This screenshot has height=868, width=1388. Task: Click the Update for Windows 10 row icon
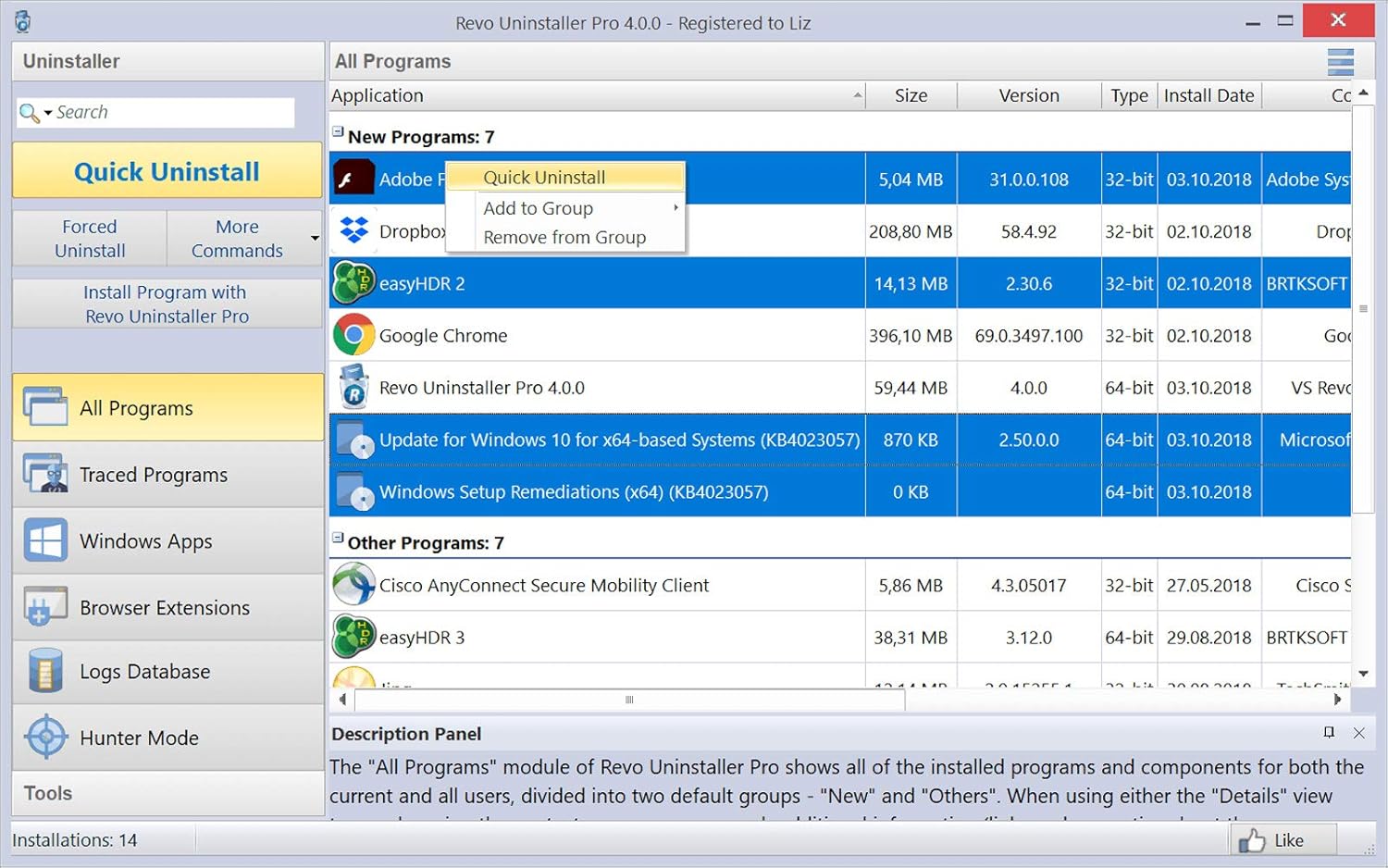click(354, 440)
